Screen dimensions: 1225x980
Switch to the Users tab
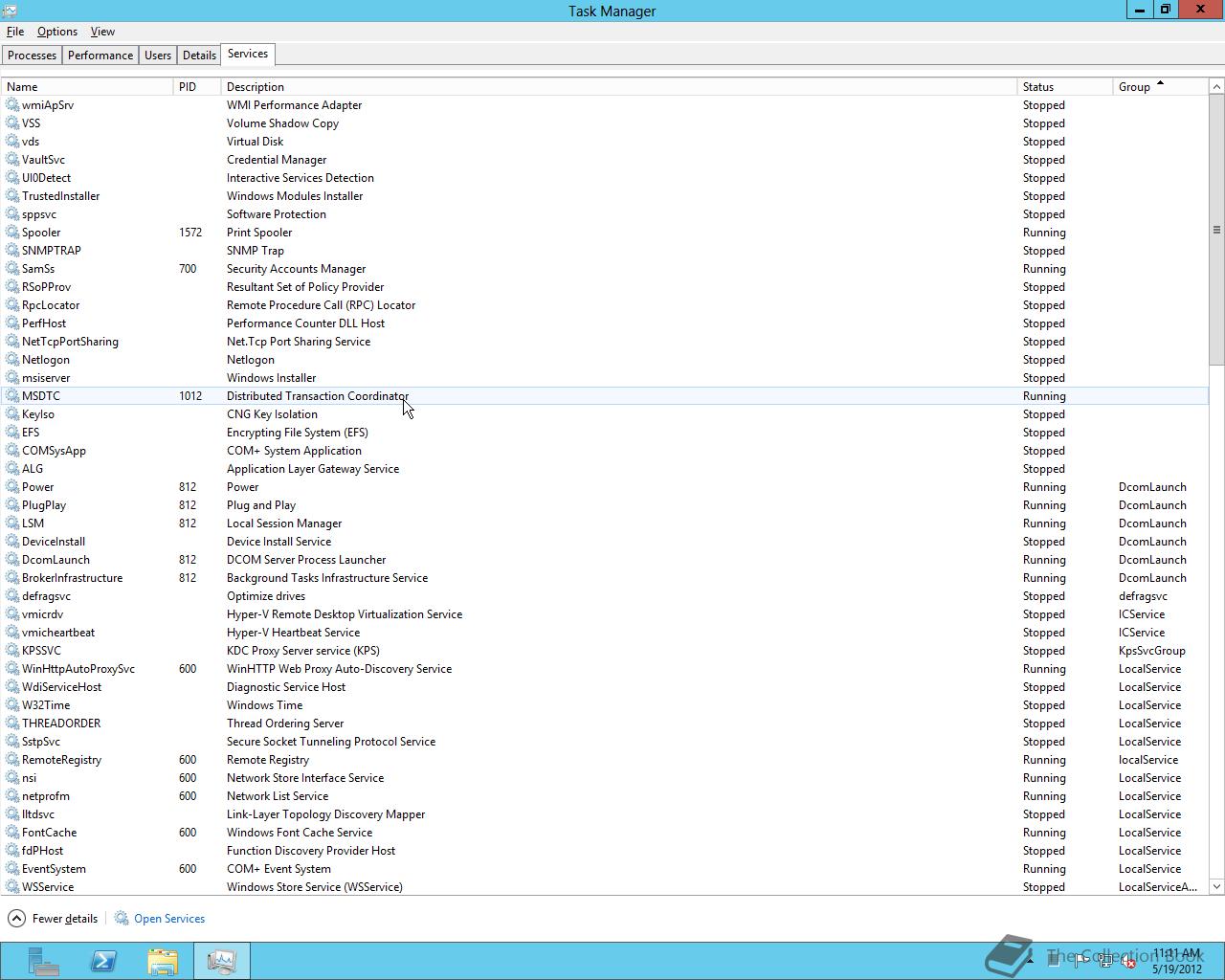pos(158,56)
